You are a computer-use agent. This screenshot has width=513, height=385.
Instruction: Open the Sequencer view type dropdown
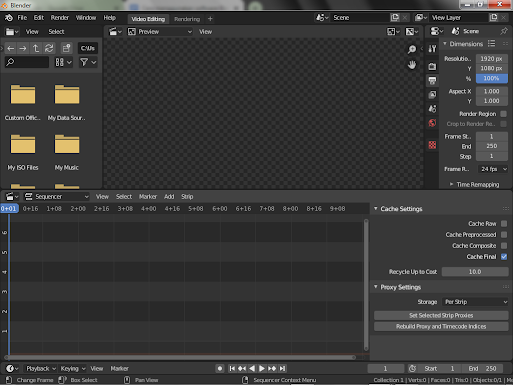pyautogui.click(x=57, y=197)
